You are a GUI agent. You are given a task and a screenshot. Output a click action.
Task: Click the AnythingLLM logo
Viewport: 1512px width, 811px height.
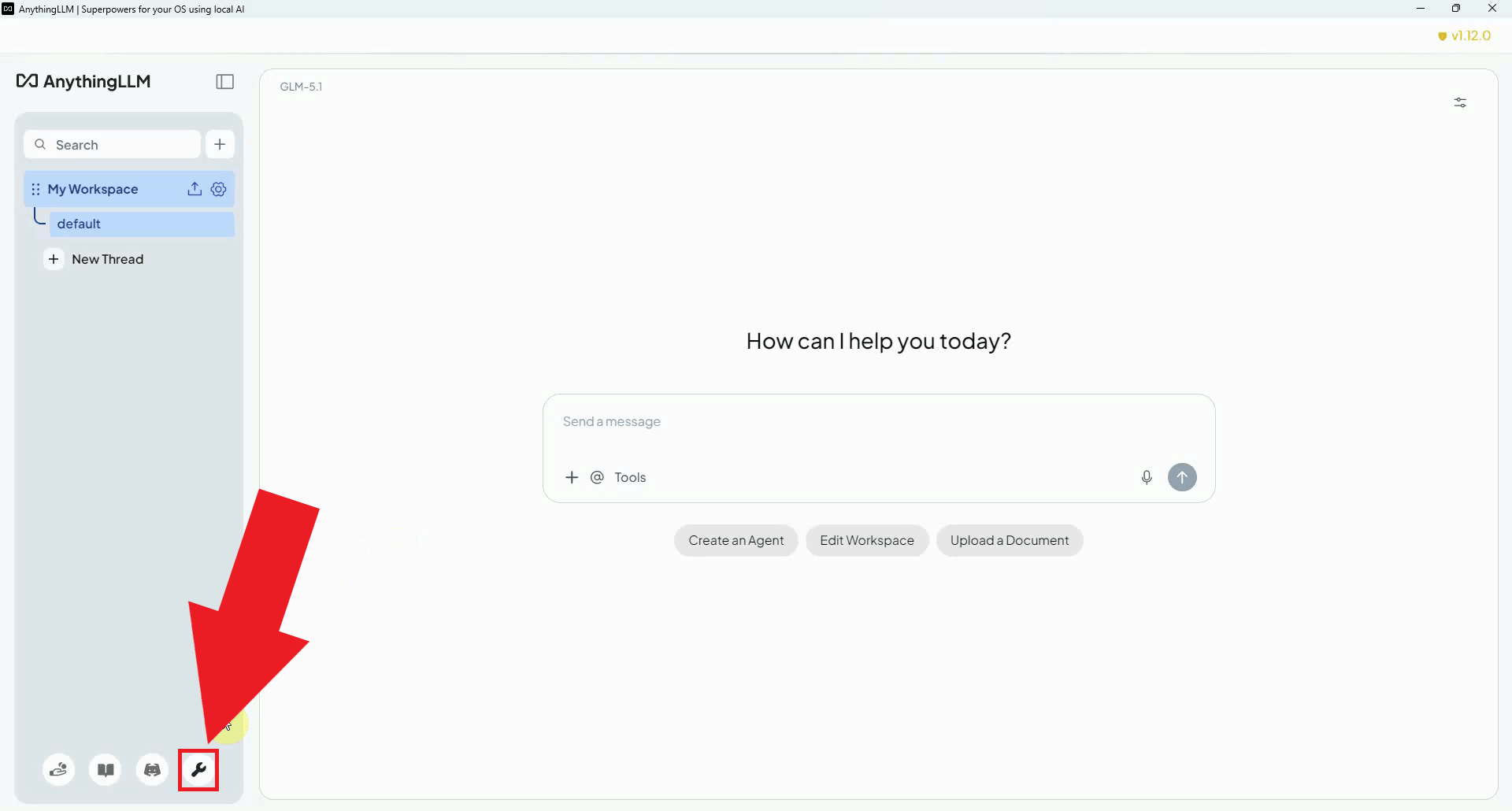(83, 81)
